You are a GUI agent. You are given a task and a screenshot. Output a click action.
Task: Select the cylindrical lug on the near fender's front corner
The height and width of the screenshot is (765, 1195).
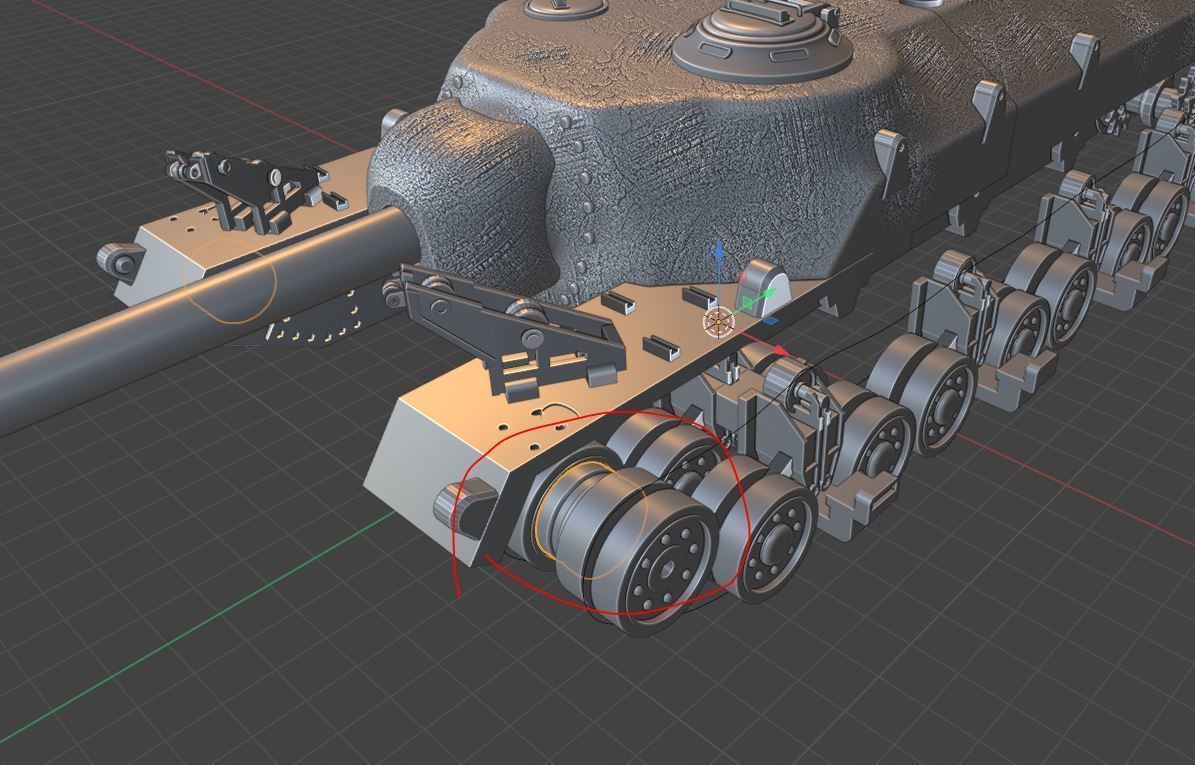pos(463,504)
